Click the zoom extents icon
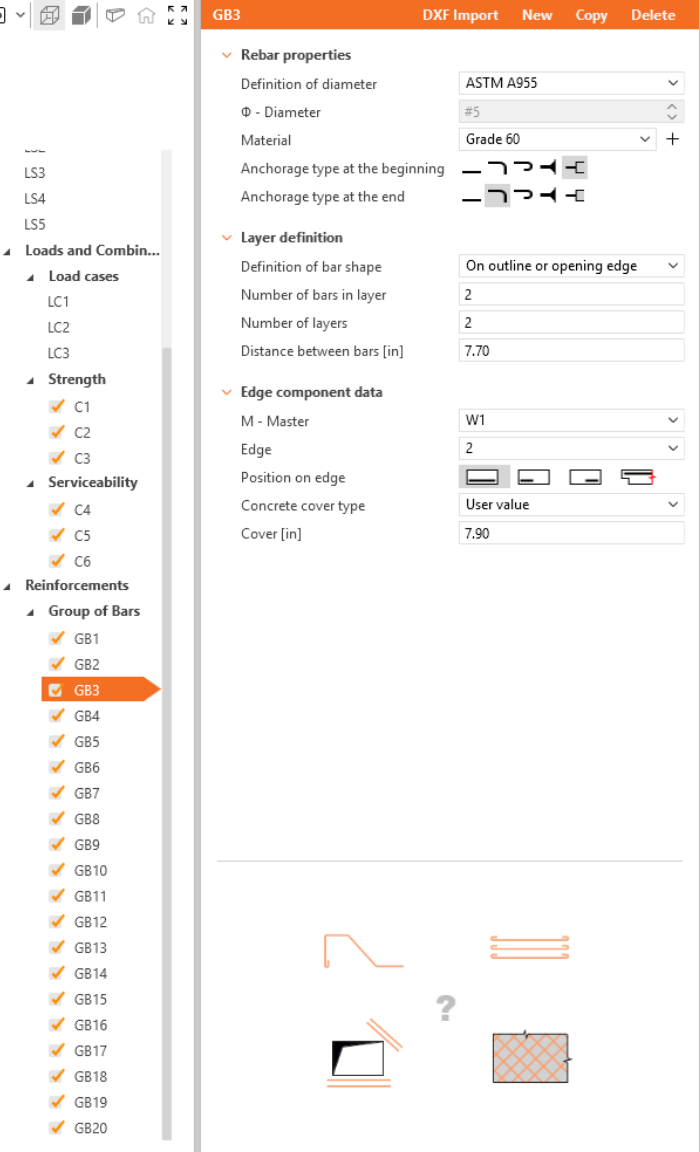 (177, 15)
